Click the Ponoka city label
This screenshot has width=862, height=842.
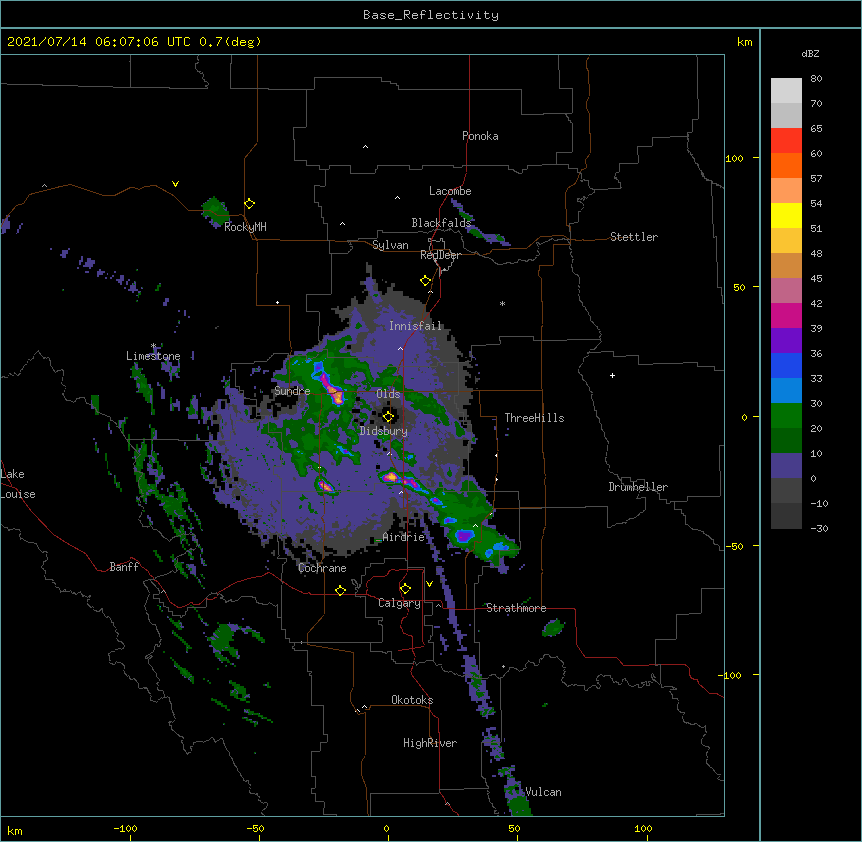click(480, 136)
